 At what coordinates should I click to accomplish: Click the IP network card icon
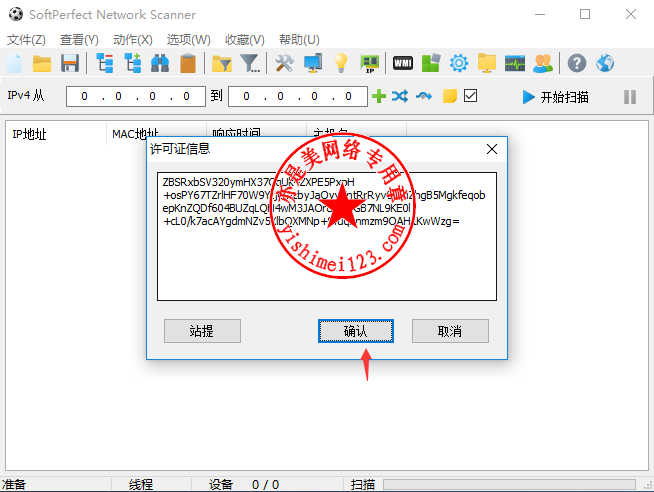[x=370, y=63]
